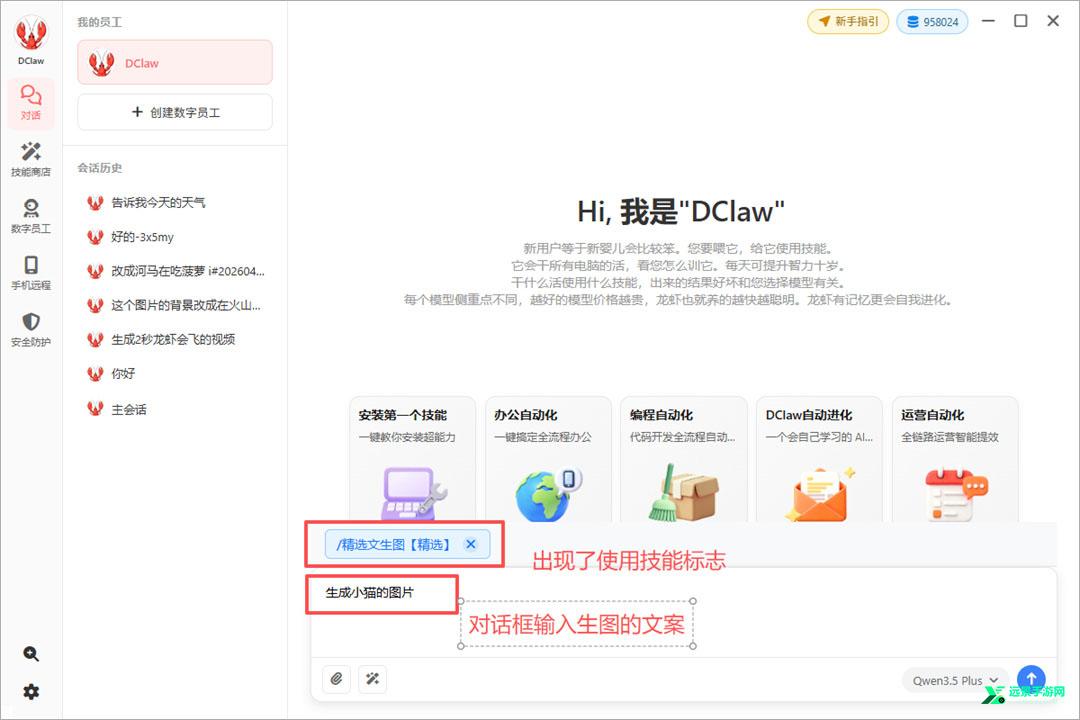
Task: Click the paperclip attachment icon
Action: click(x=336, y=679)
